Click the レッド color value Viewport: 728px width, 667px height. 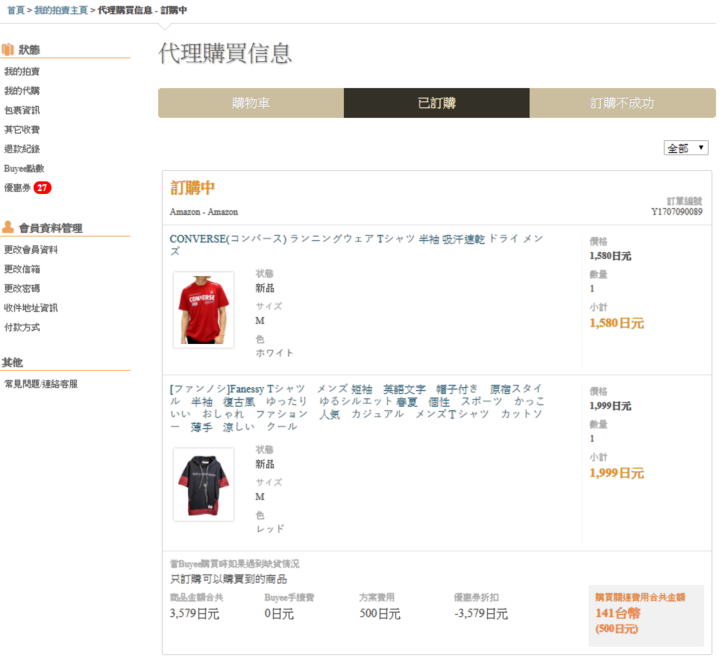[x=270, y=529]
